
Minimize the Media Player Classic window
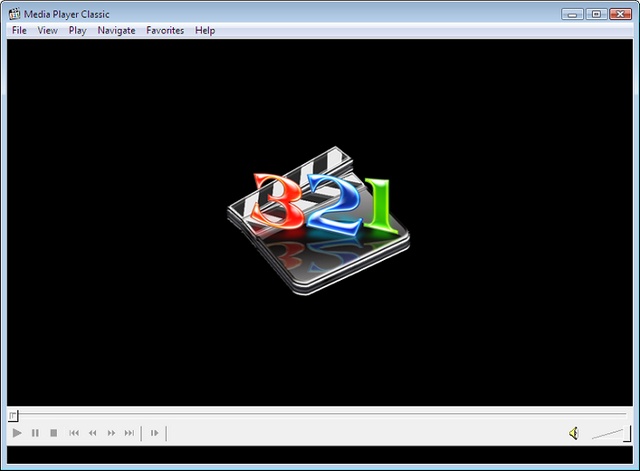(572, 14)
